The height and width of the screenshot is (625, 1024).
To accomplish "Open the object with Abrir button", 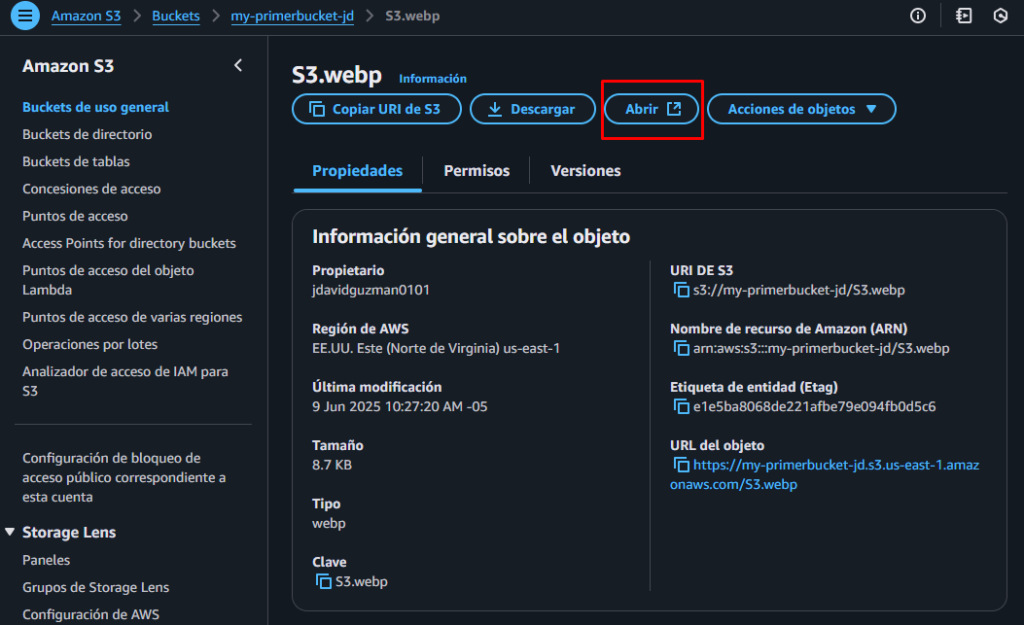I will coord(652,109).
